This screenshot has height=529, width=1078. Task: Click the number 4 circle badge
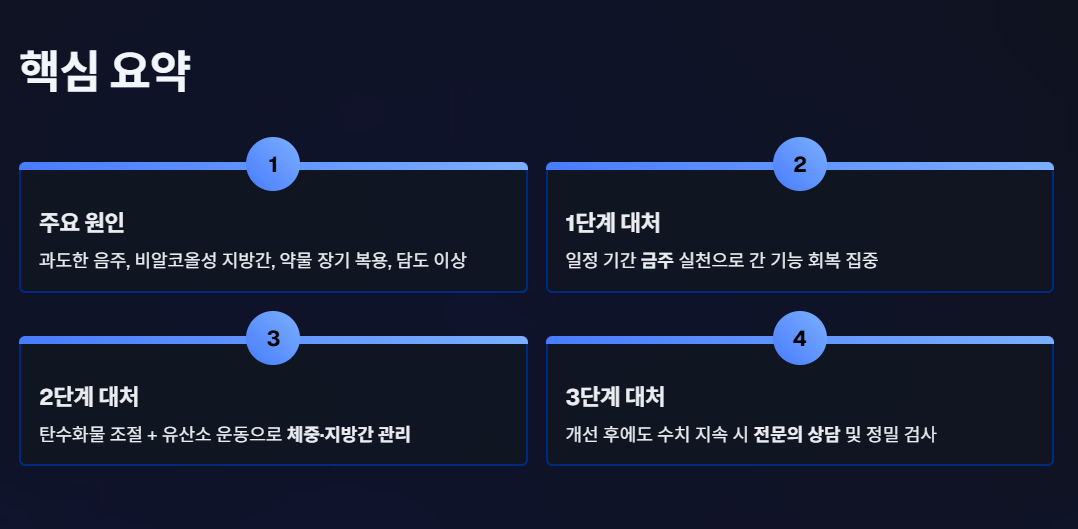click(x=800, y=338)
